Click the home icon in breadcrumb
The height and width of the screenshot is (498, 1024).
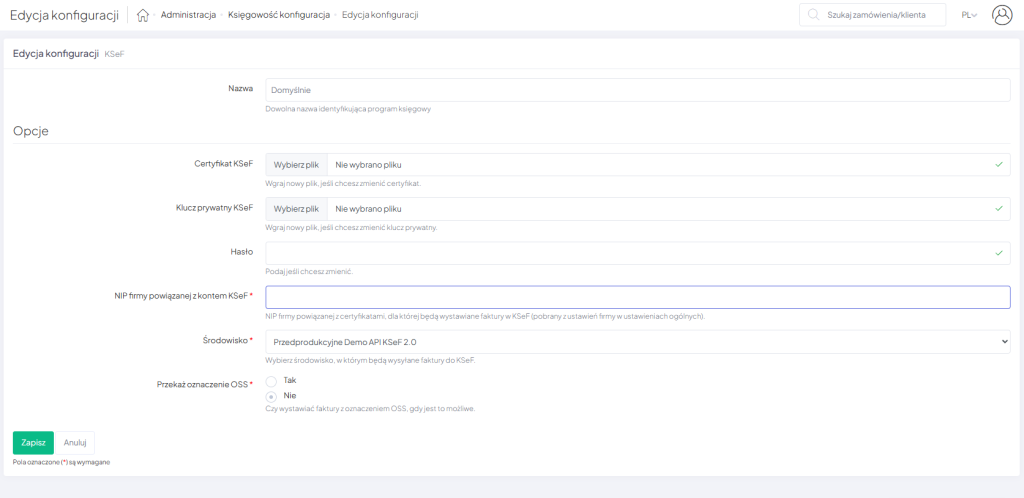(143, 15)
